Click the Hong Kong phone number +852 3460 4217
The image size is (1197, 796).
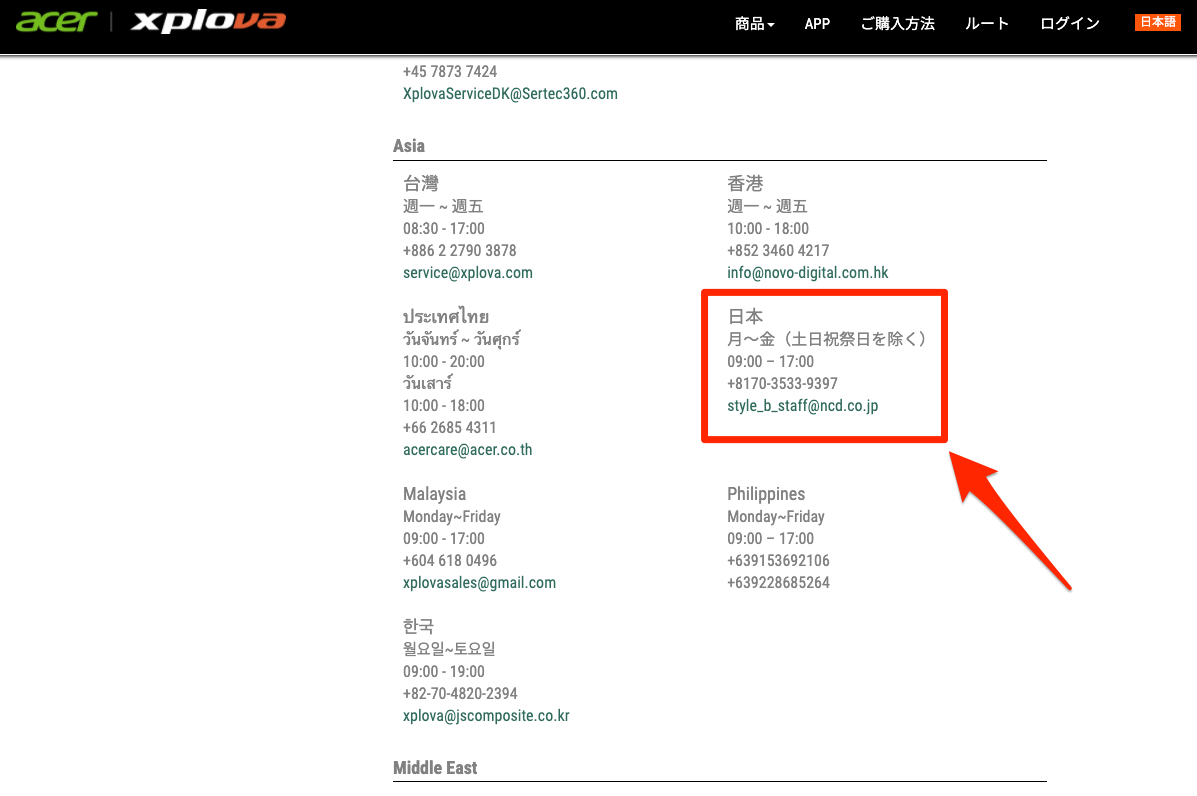pyautogui.click(x=778, y=251)
